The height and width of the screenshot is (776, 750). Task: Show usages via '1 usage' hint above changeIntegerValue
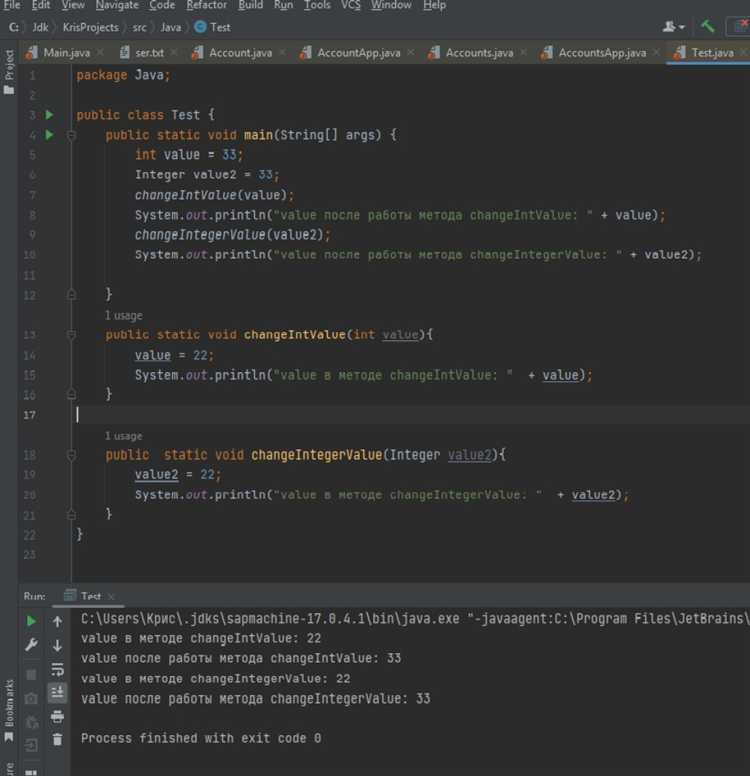[x=123, y=436]
